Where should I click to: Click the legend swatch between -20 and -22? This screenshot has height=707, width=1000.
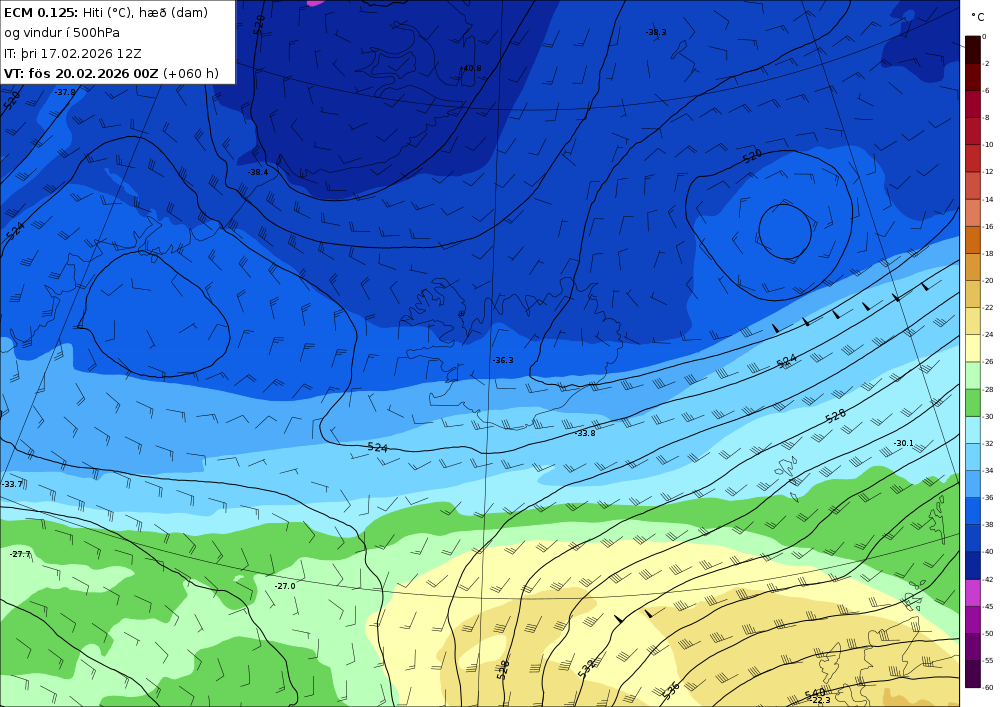(x=973, y=294)
